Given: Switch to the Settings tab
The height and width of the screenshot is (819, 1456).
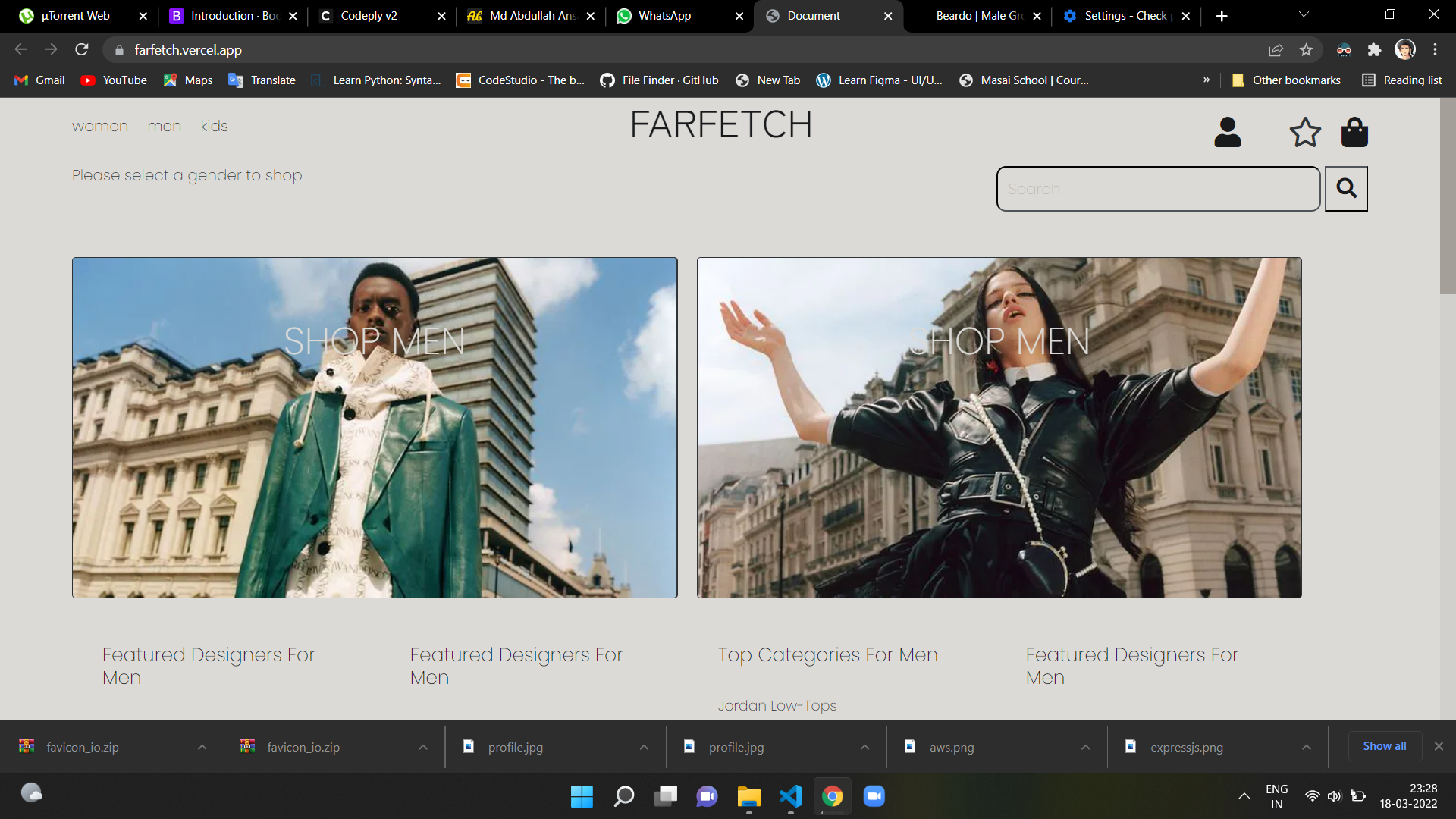Looking at the screenshot, I should coord(1126,16).
